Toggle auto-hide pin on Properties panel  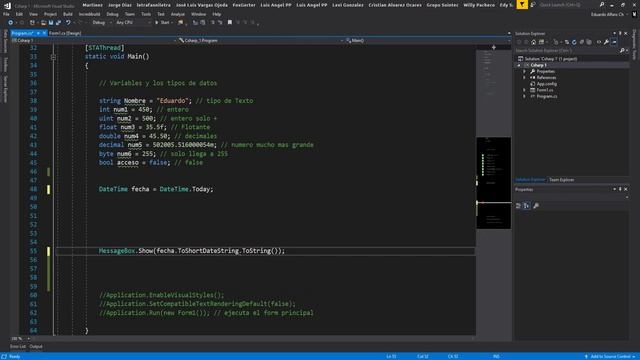point(620,189)
